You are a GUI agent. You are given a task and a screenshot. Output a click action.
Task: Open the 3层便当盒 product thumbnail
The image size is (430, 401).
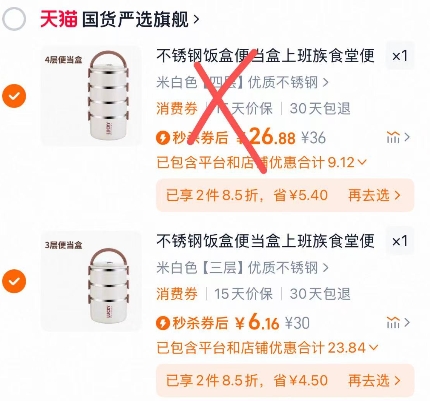tap(91, 281)
